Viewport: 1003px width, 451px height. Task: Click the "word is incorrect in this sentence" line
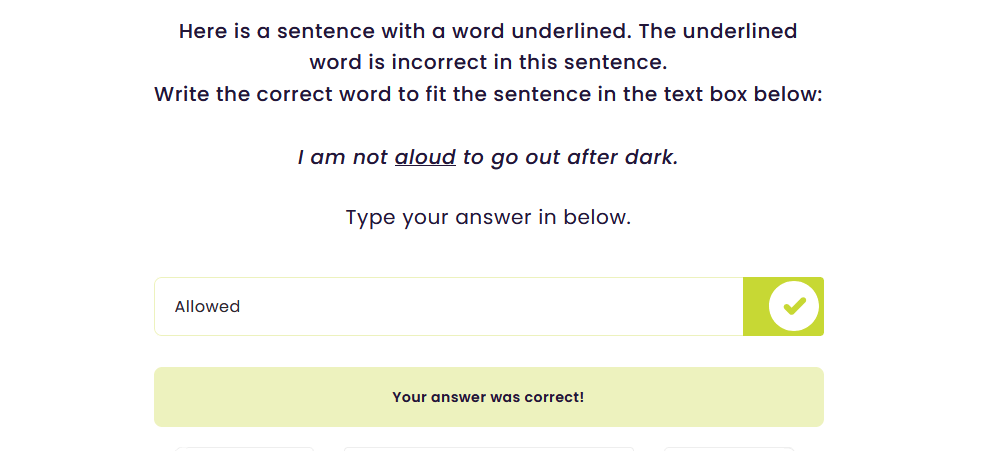coord(488,63)
